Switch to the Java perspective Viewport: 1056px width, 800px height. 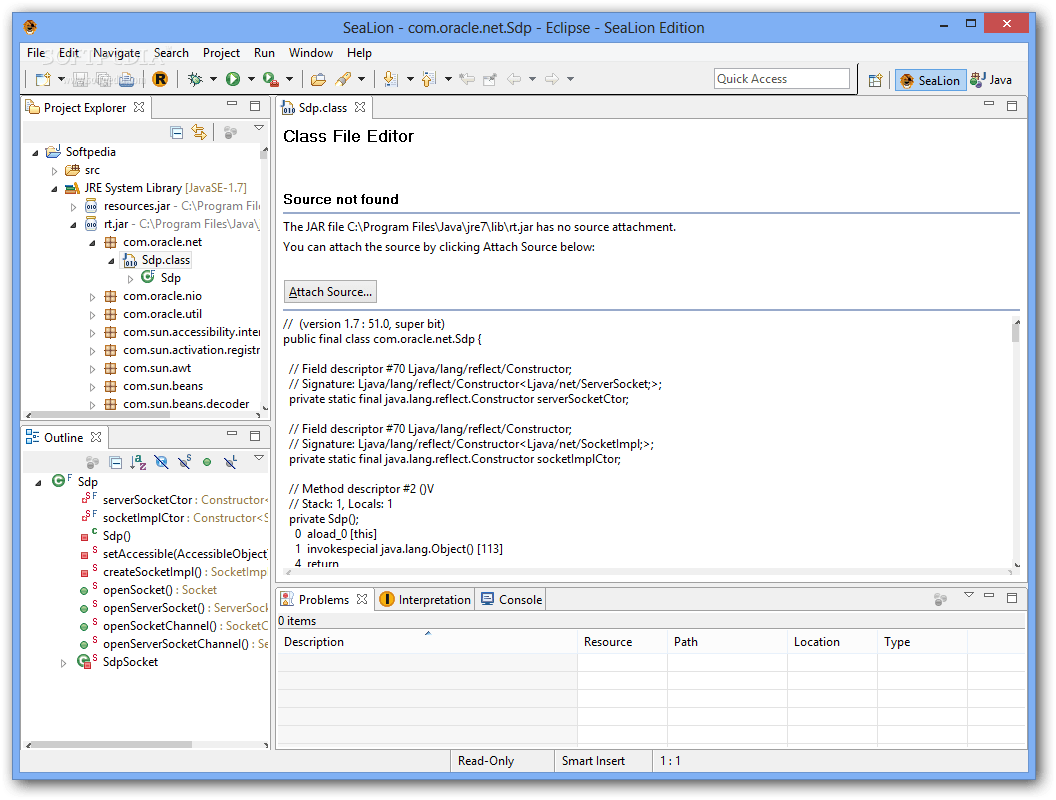pos(991,80)
